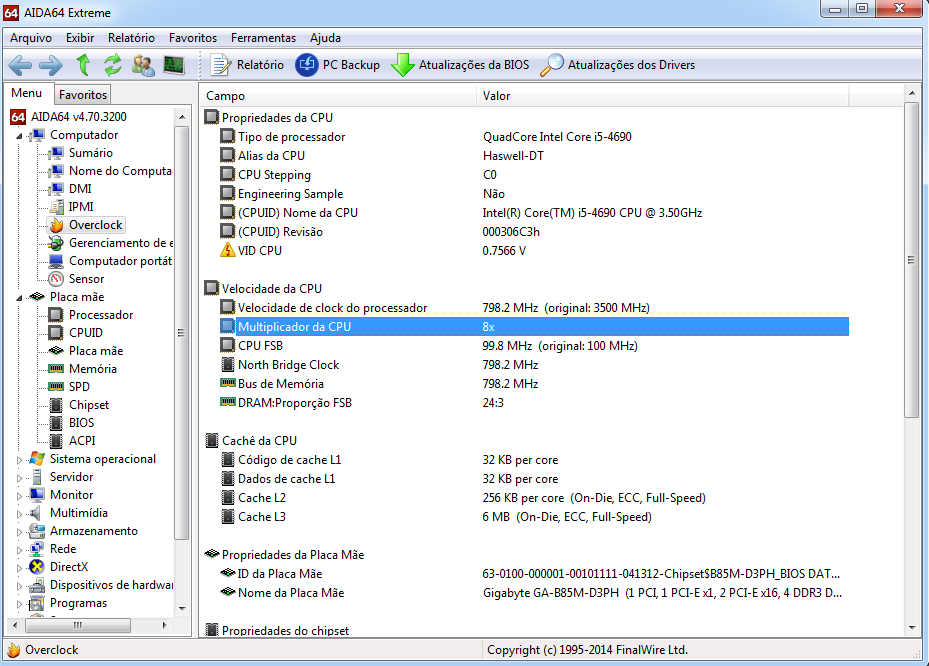Click the tree panel scroll up arrow
The height and width of the screenshot is (666, 929).
(x=182, y=117)
